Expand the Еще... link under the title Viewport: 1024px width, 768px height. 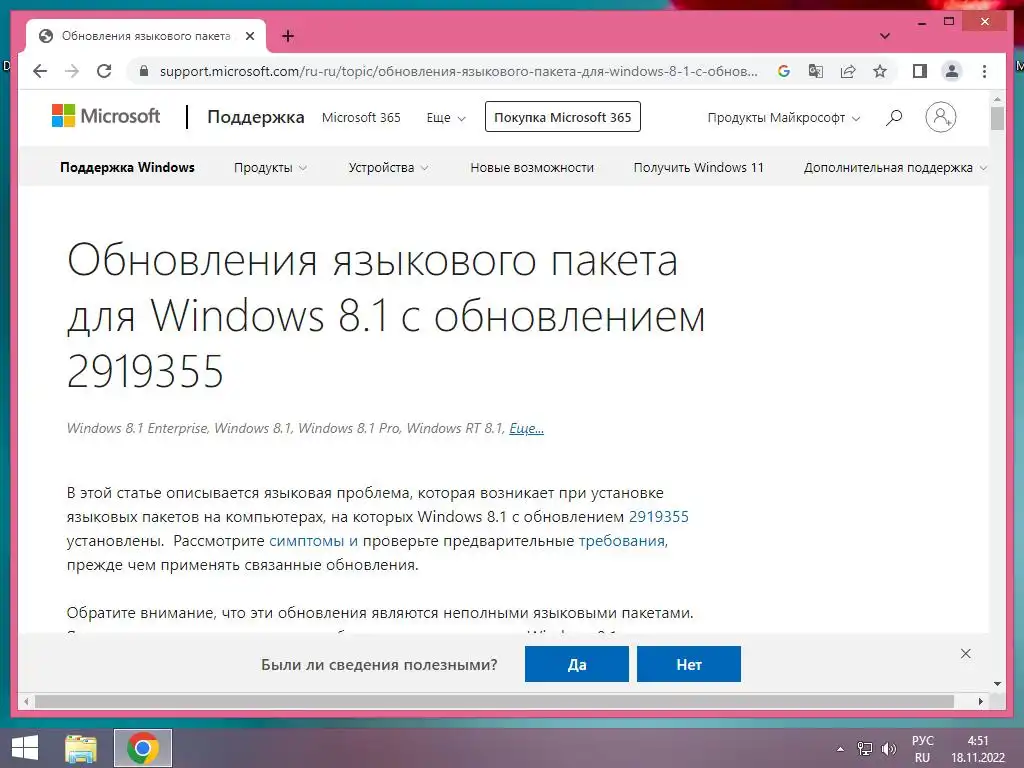click(526, 428)
